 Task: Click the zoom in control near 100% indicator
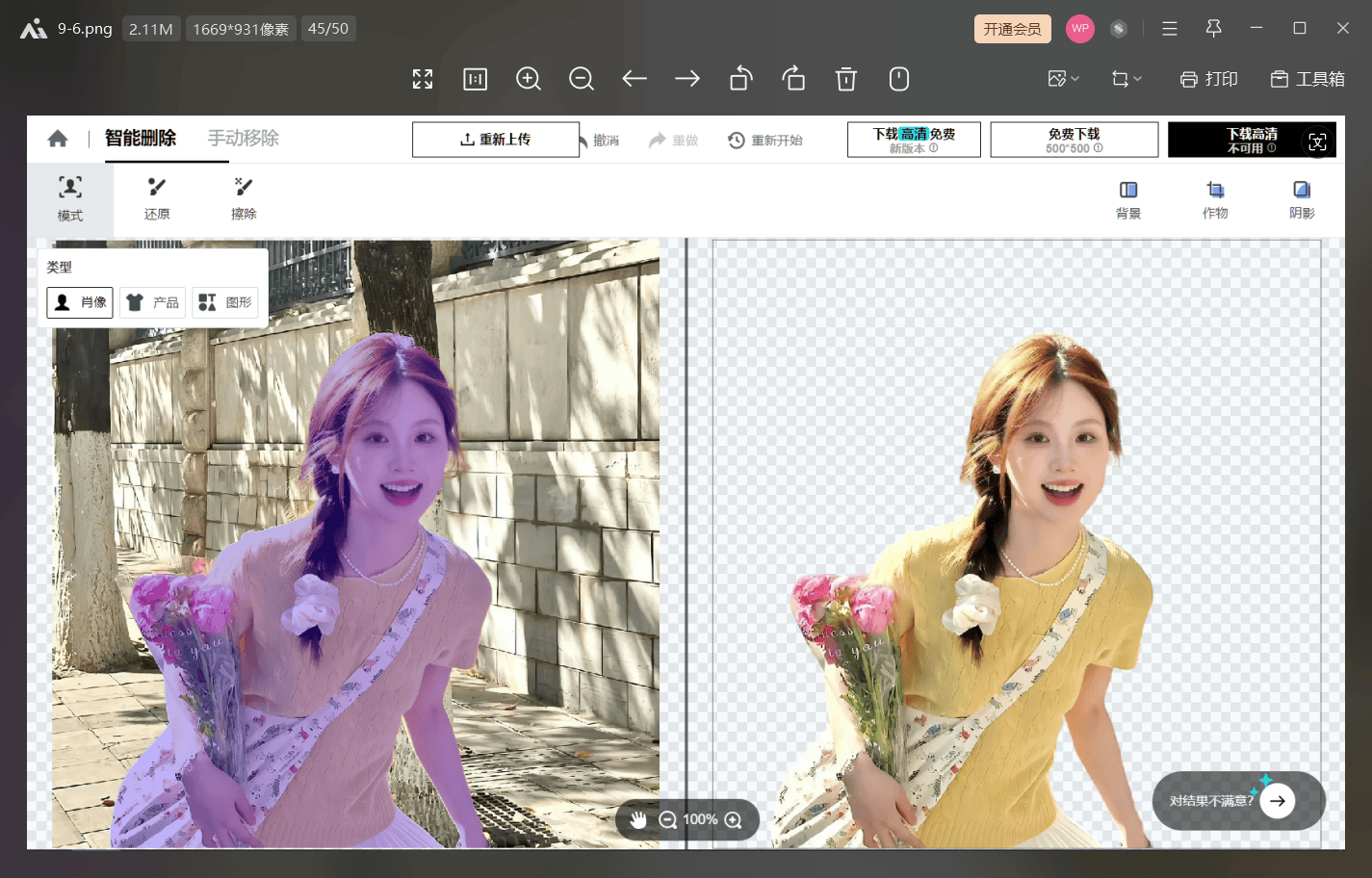click(734, 819)
